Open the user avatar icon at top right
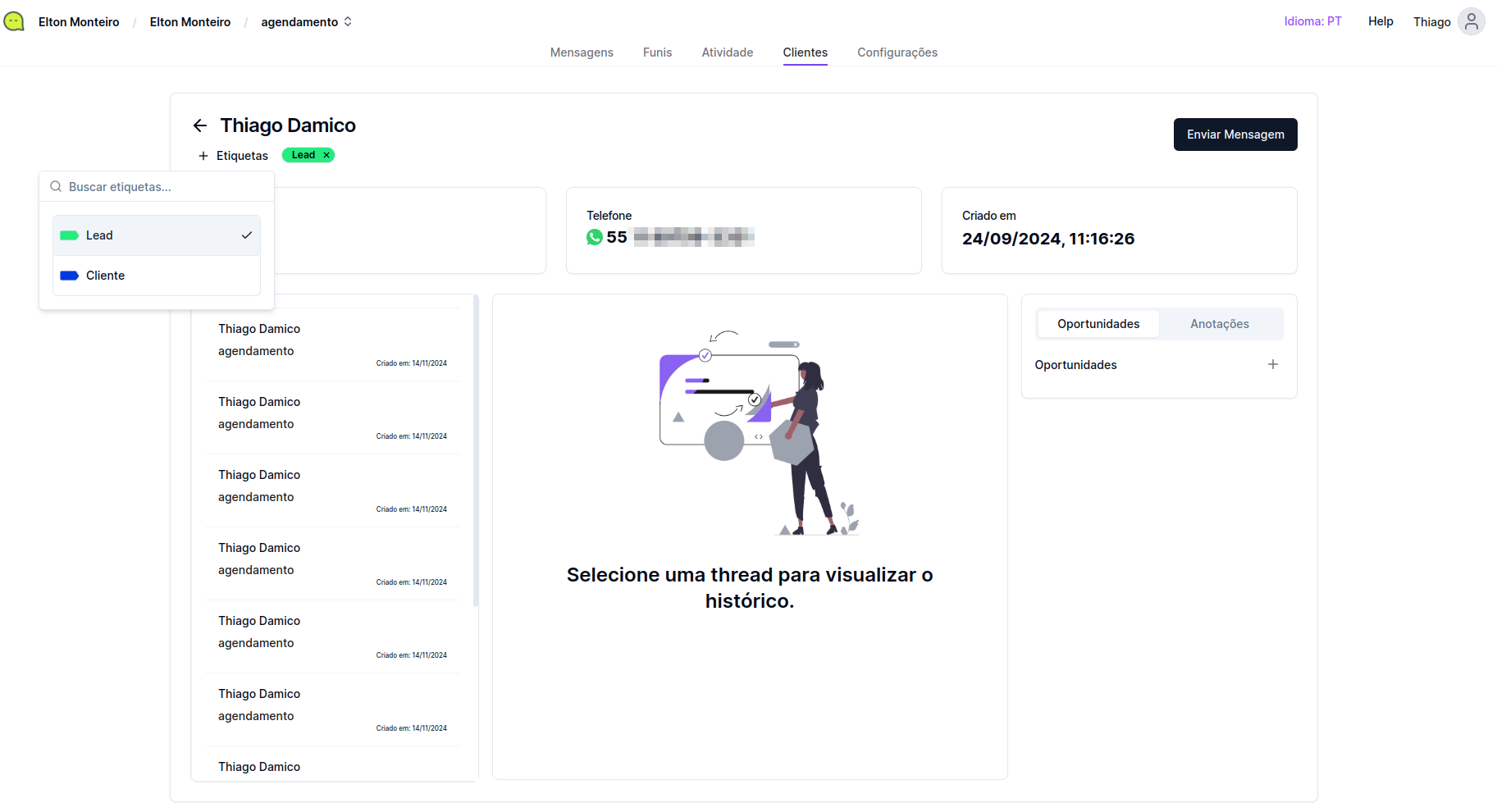This screenshot has width=1497, height=812. click(1471, 22)
